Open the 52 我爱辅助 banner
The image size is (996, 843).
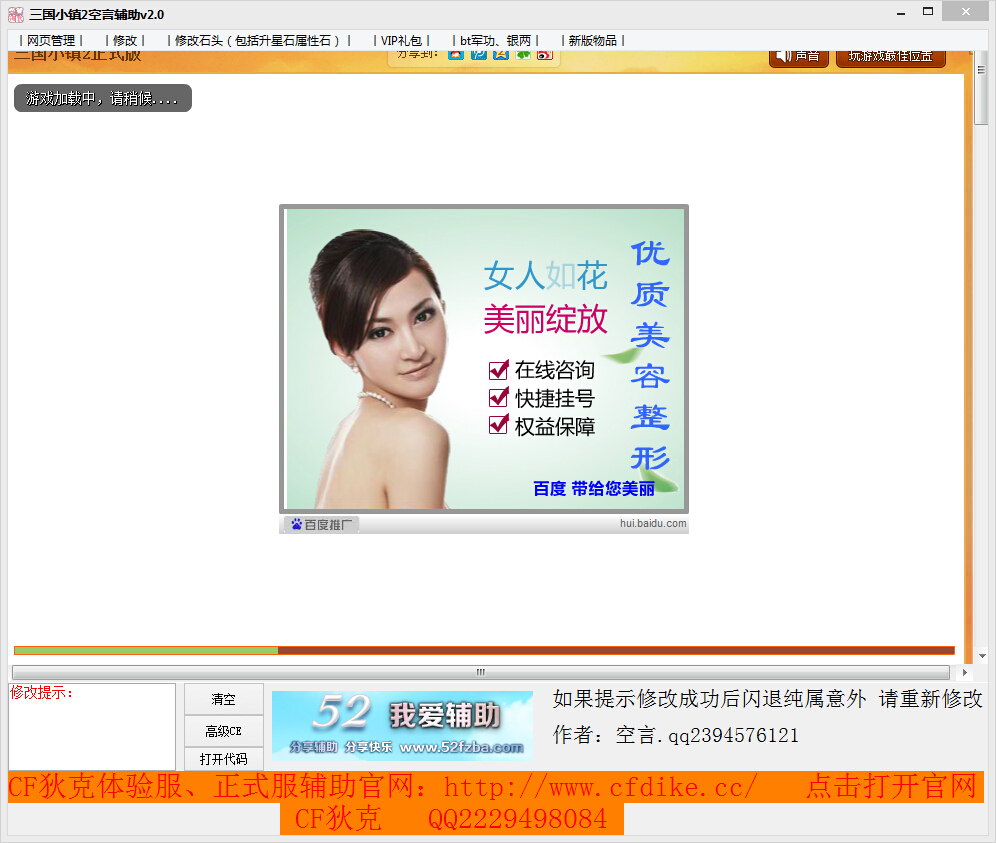[x=402, y=725]
